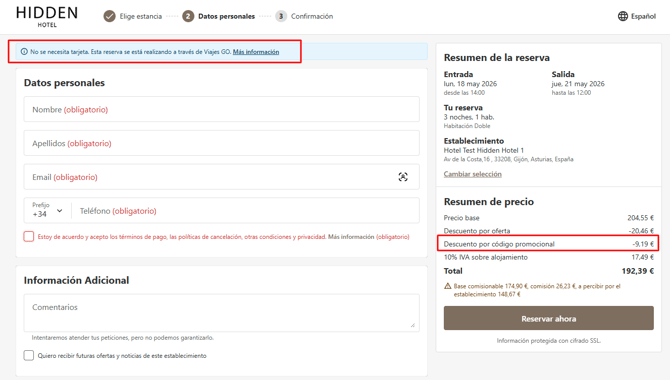
Task: Open the Más información banner link
Action: (x=256, y=52)
